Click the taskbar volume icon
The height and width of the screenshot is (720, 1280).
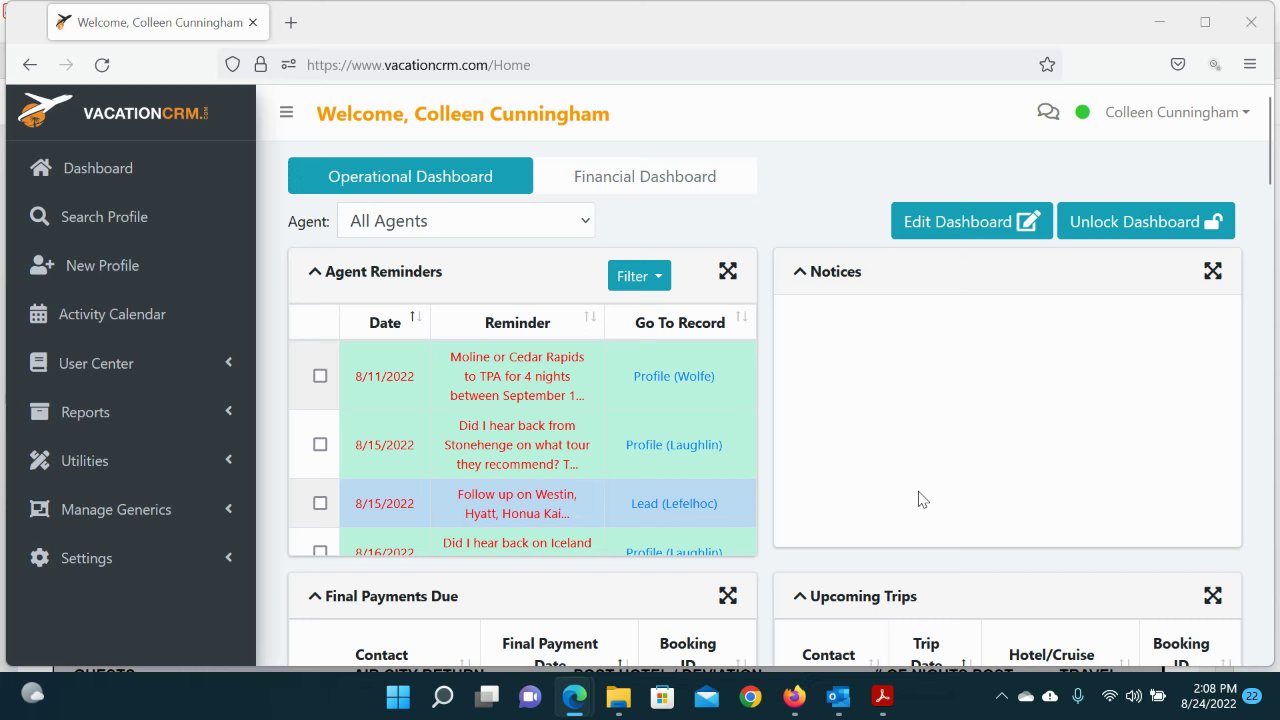coord(1133,696)
